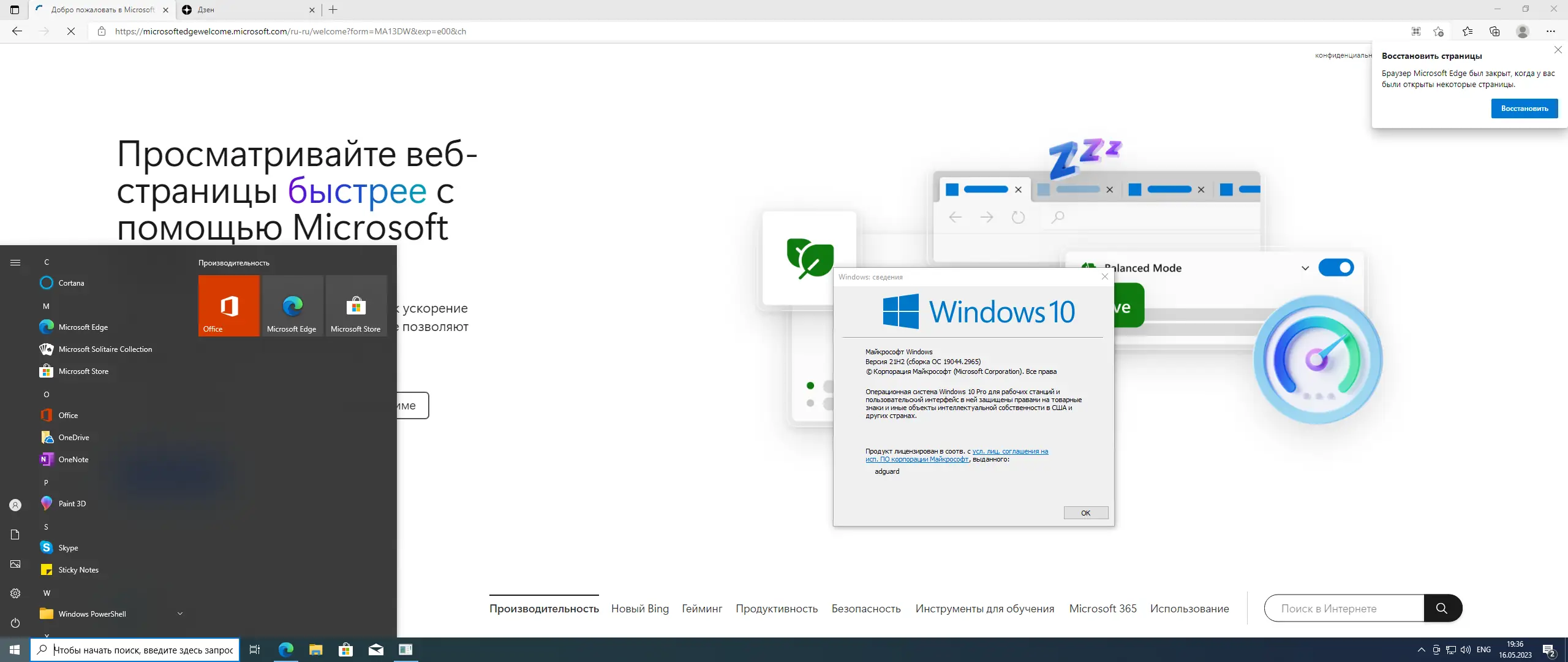Add this page to favorites
The width and height of the screenshot is (1568, 662).
[x=1438, y=31]
